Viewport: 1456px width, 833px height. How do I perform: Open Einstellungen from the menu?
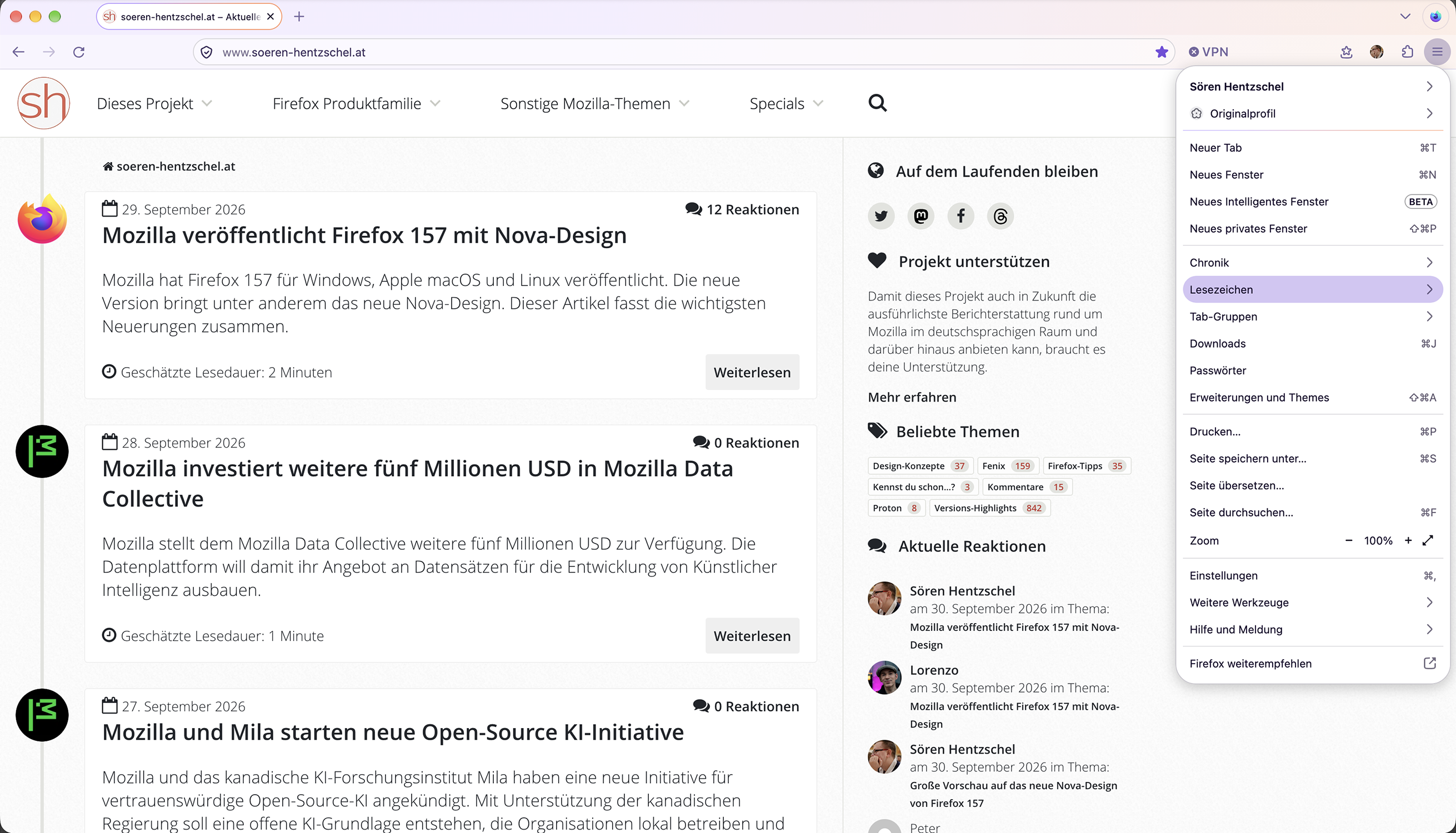point(1312,575)
